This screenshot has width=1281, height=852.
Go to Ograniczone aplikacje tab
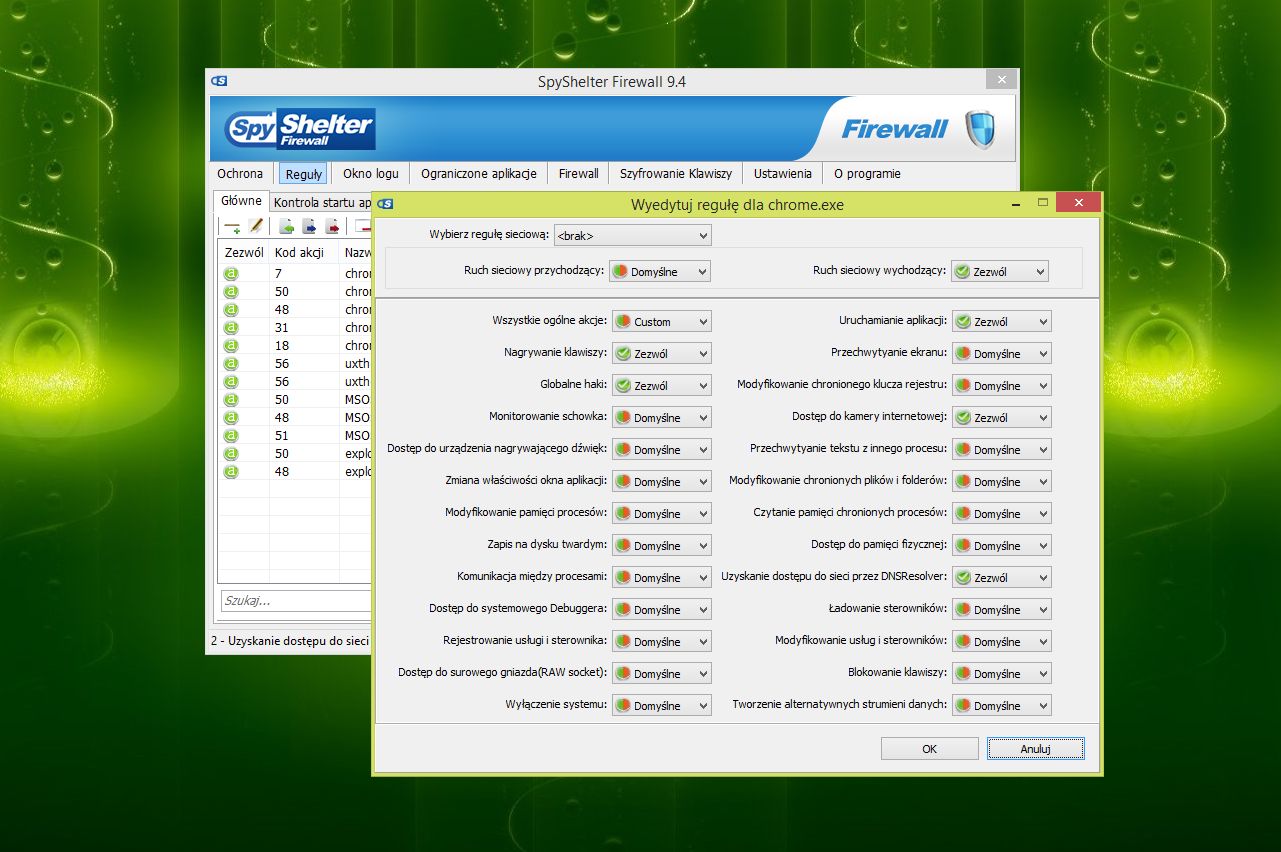(479, 174)
